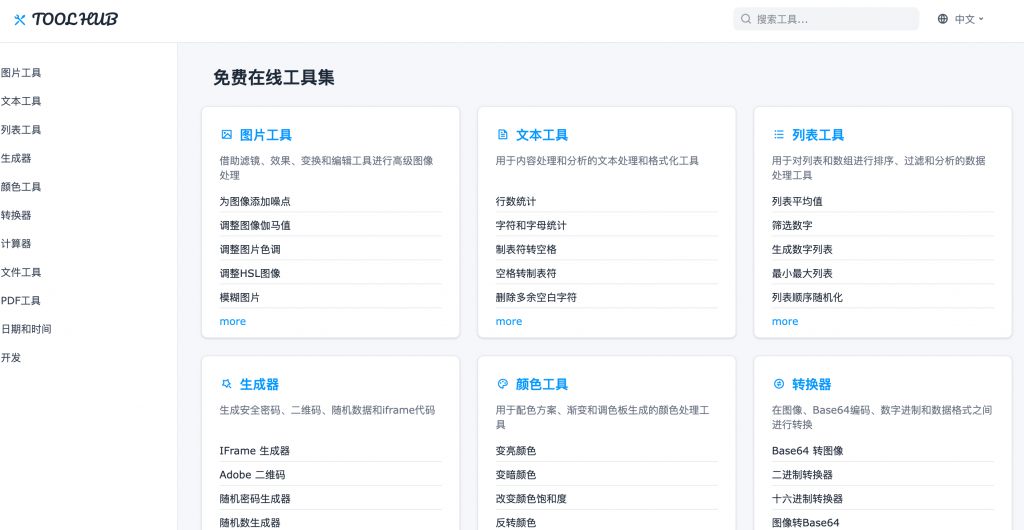Image resolution: width=1024 pixels, height=530 pixels.
Task: Click more in the 图片工具 card
Action: pos(232,321)
